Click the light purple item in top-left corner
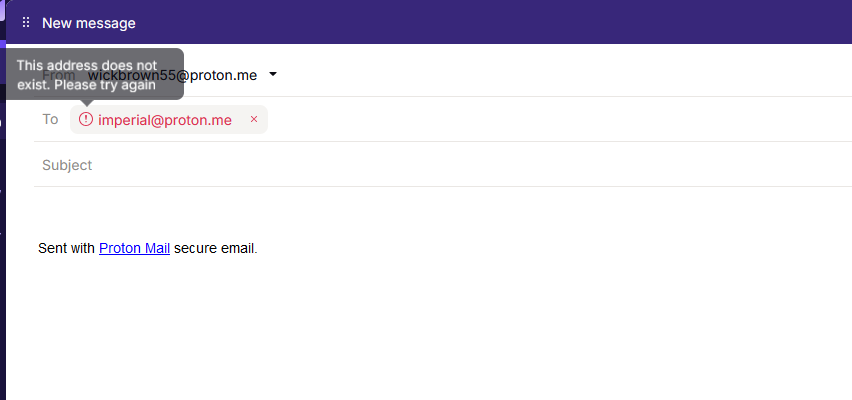 2,10
